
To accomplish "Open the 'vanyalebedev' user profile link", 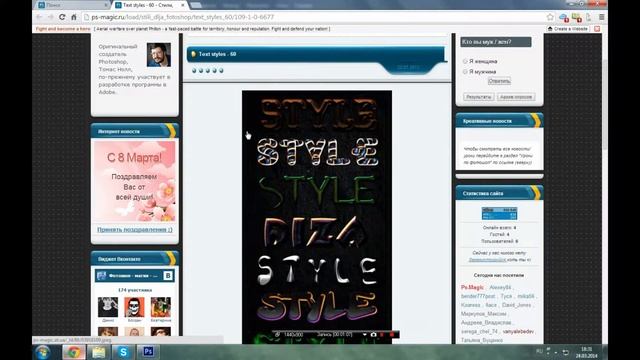I will [518, 331].
